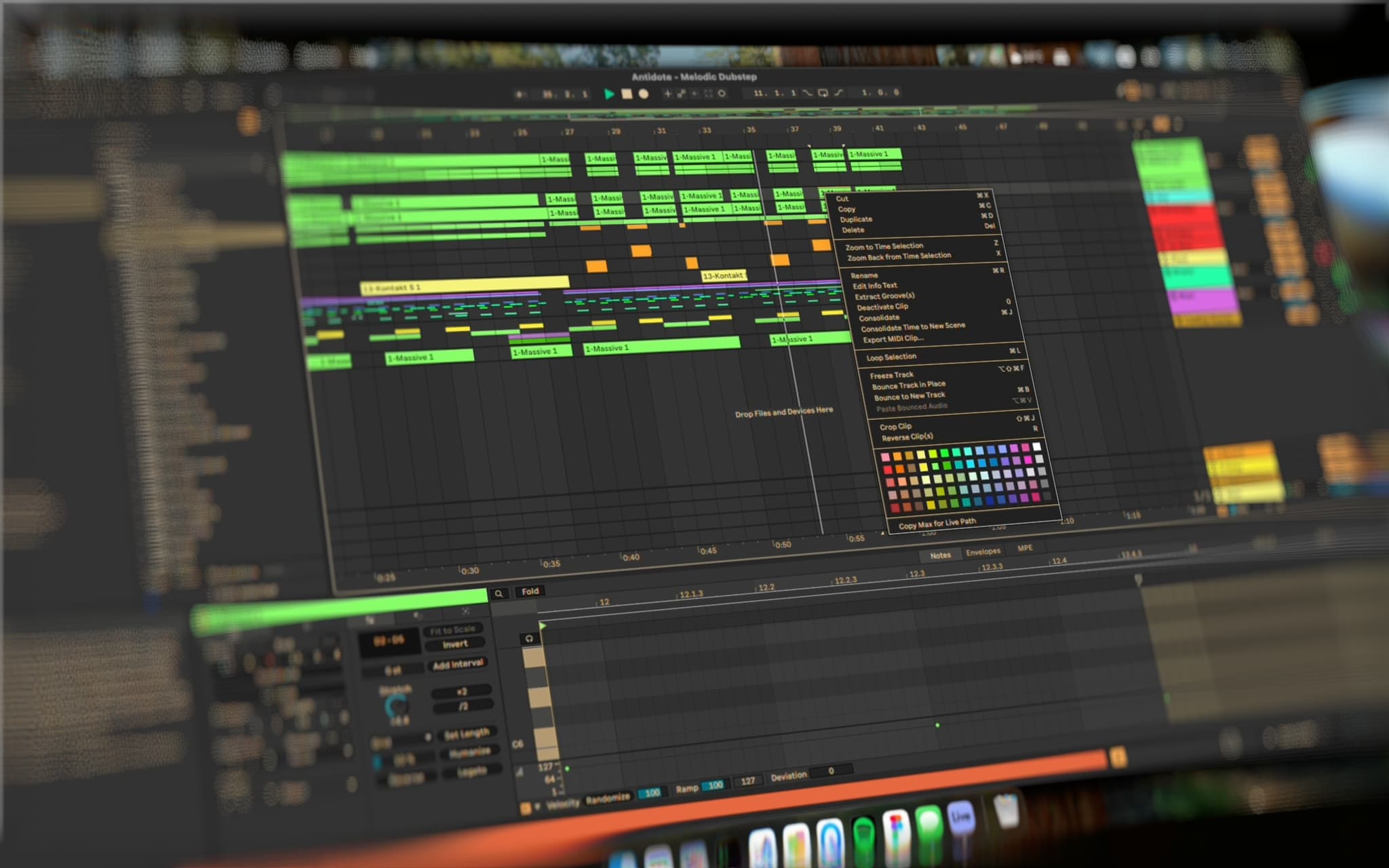This screenshot has height=868, width=1389.
Task: Click the MIDI Arrangement Overdub plus icon
Action: 668,94
